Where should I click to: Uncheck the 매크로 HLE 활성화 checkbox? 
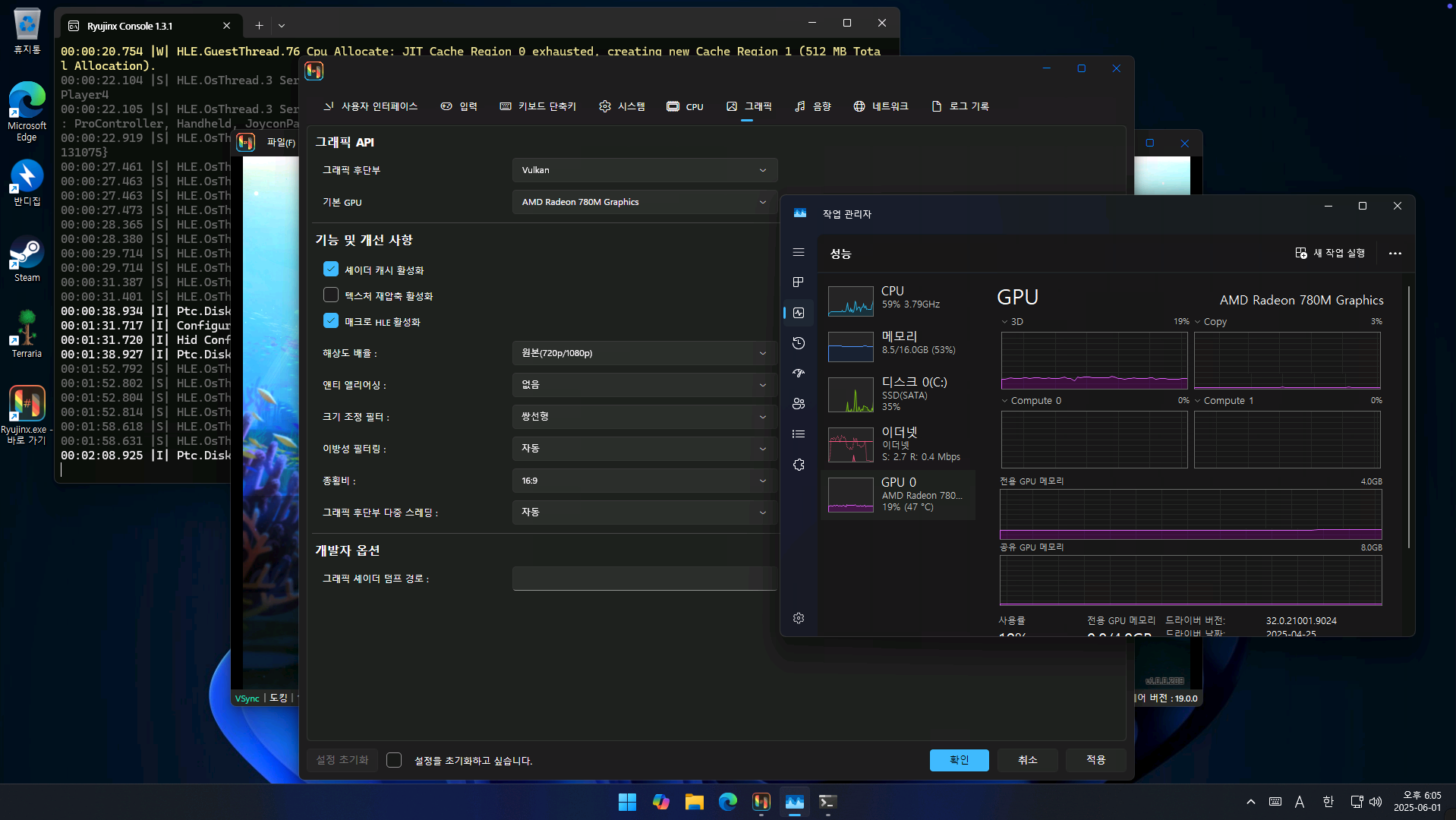coord(331,321)
